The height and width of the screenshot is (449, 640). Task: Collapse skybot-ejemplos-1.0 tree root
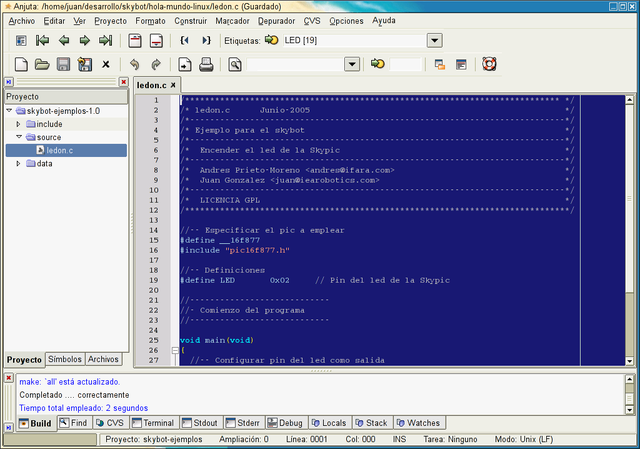[x=9, y=111]
